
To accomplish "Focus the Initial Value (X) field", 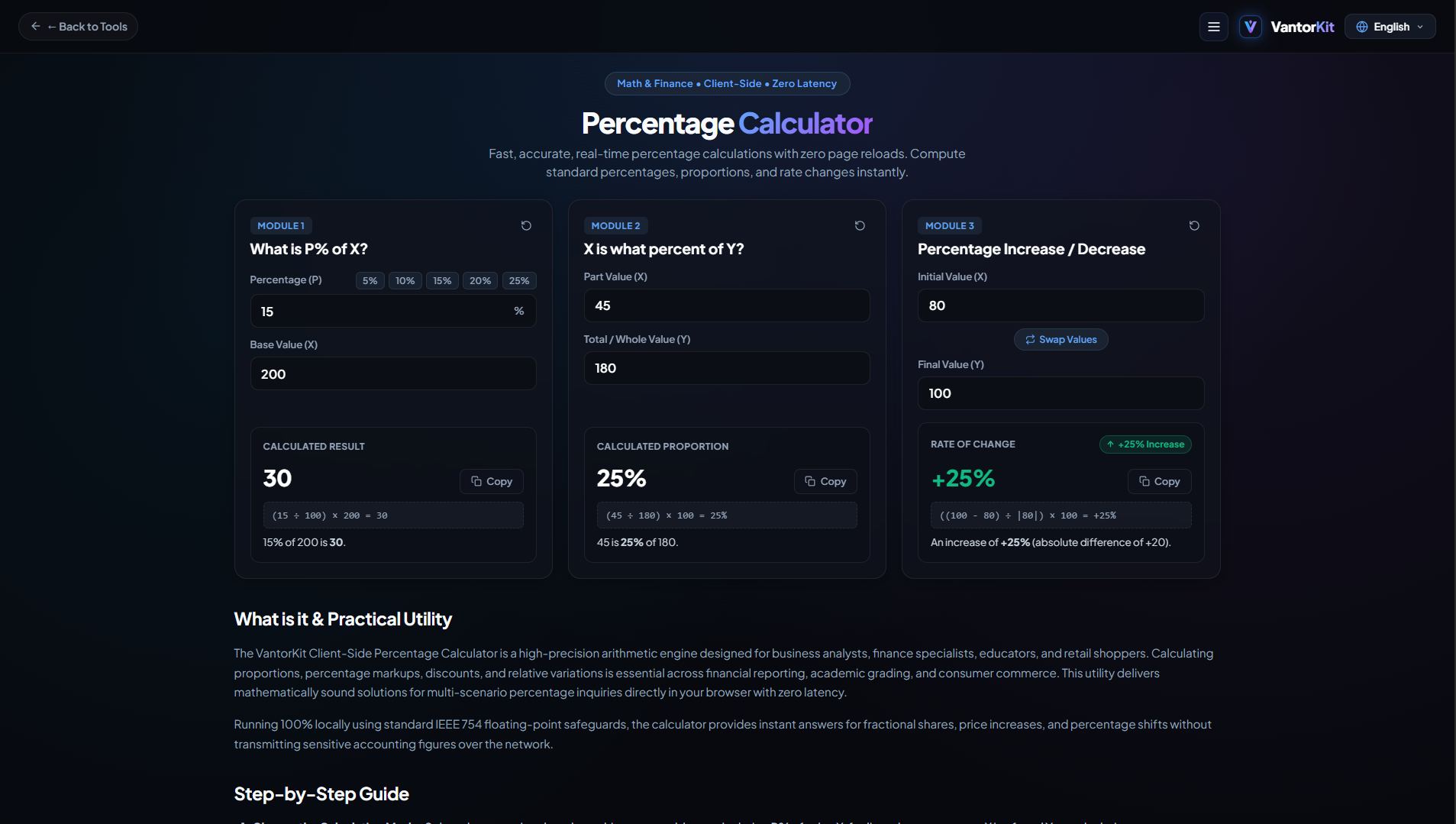I will 1061,305.
